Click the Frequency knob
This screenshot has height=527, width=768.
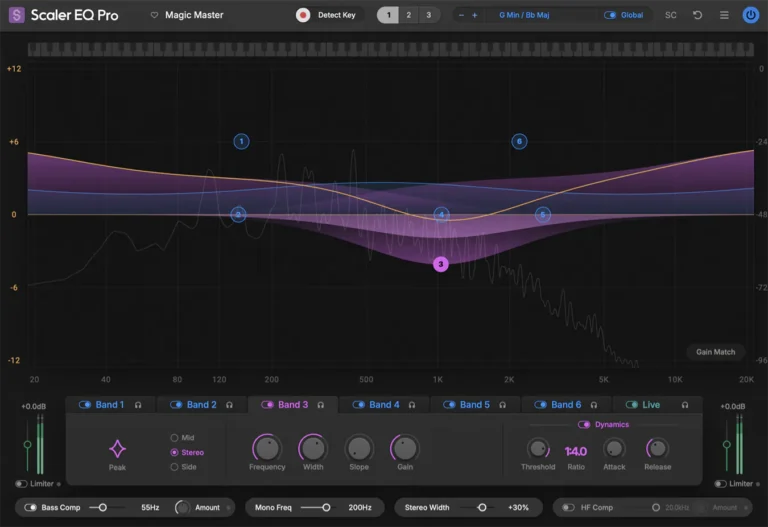[x=267, y=448]
